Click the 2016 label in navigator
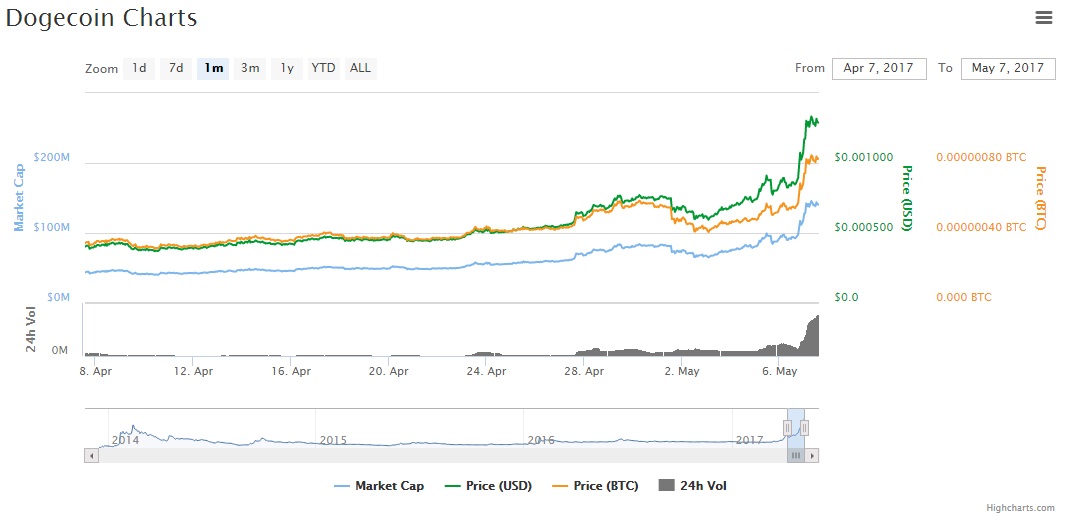This screenshot has height=524, width=1077. point(541,440)
